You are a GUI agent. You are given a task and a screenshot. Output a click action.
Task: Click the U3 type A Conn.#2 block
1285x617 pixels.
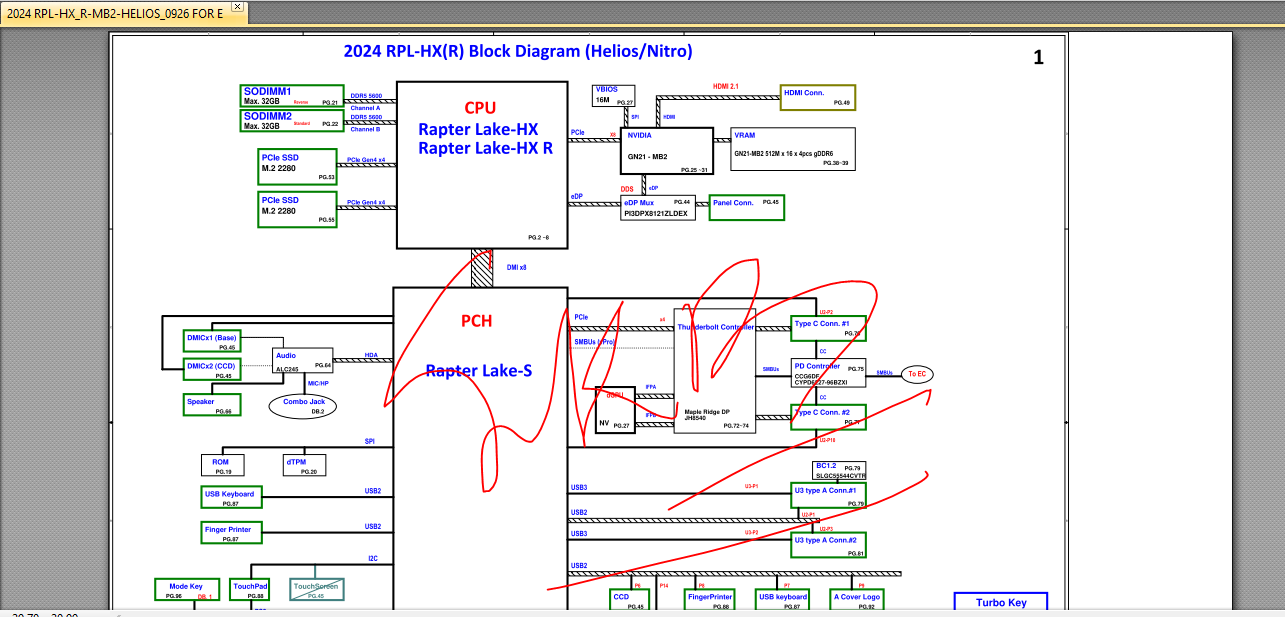[x=829, y=545]
